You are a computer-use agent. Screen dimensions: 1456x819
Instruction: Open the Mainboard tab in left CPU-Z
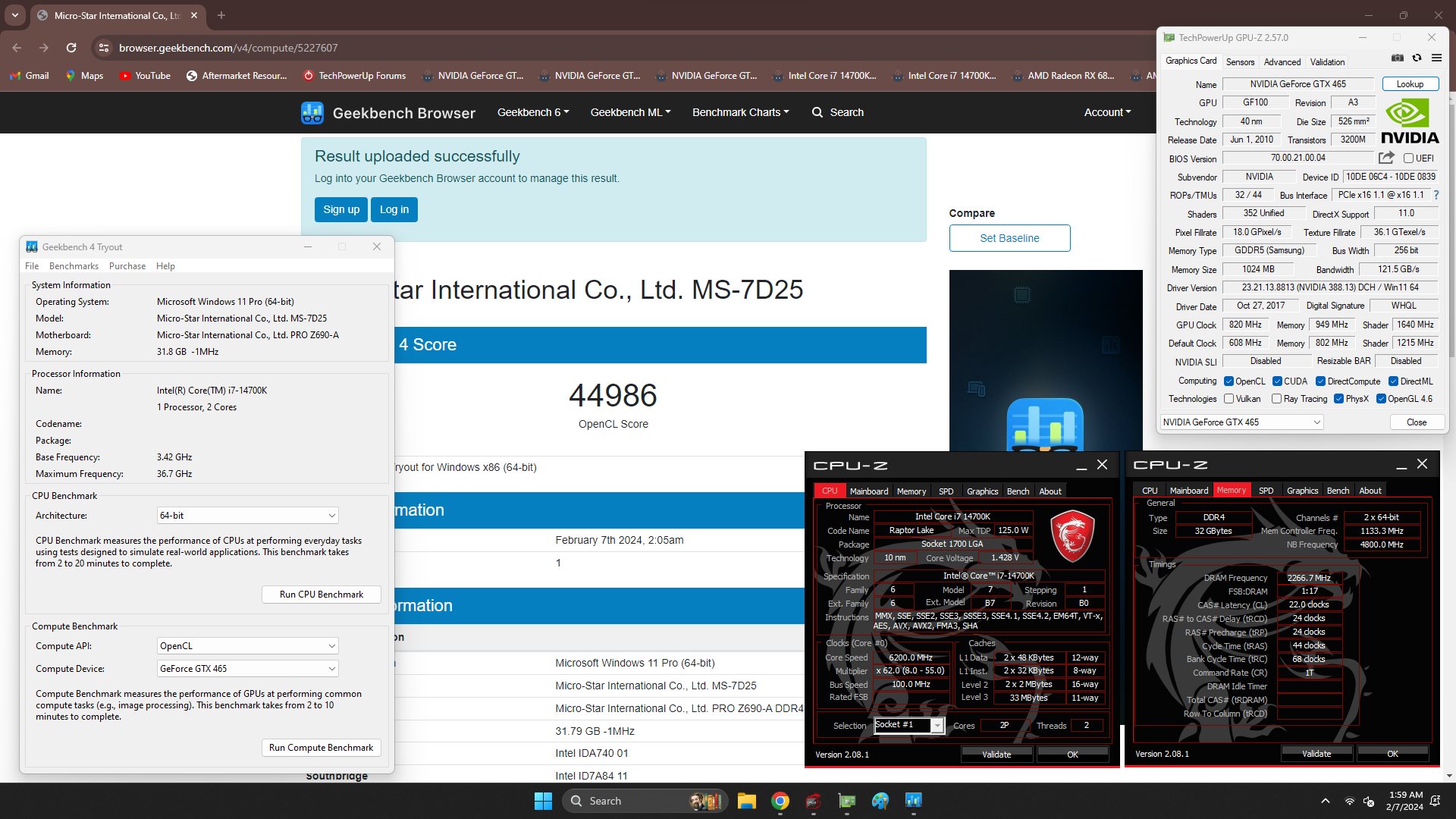click(869, 491)
